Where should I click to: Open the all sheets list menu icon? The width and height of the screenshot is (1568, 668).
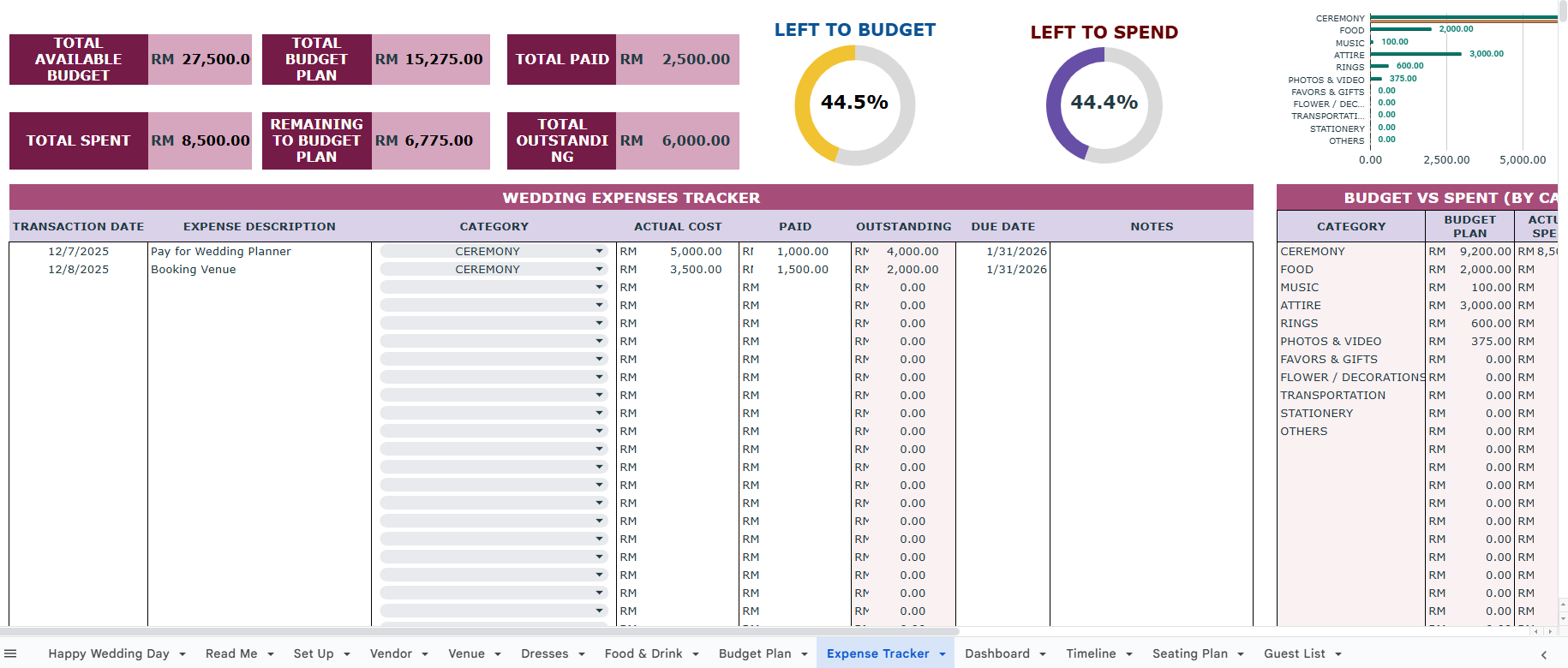point(11,653)
